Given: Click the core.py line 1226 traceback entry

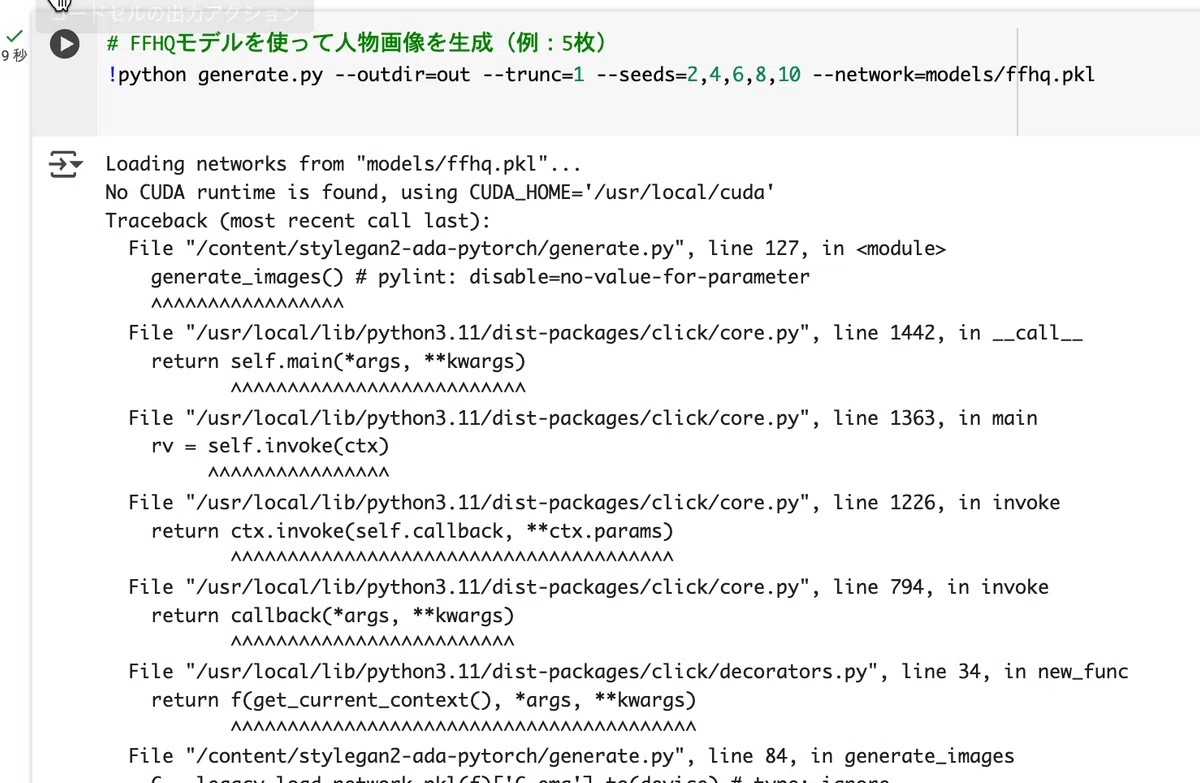Looking at the screenshot, I should click(x=594, y=502).
